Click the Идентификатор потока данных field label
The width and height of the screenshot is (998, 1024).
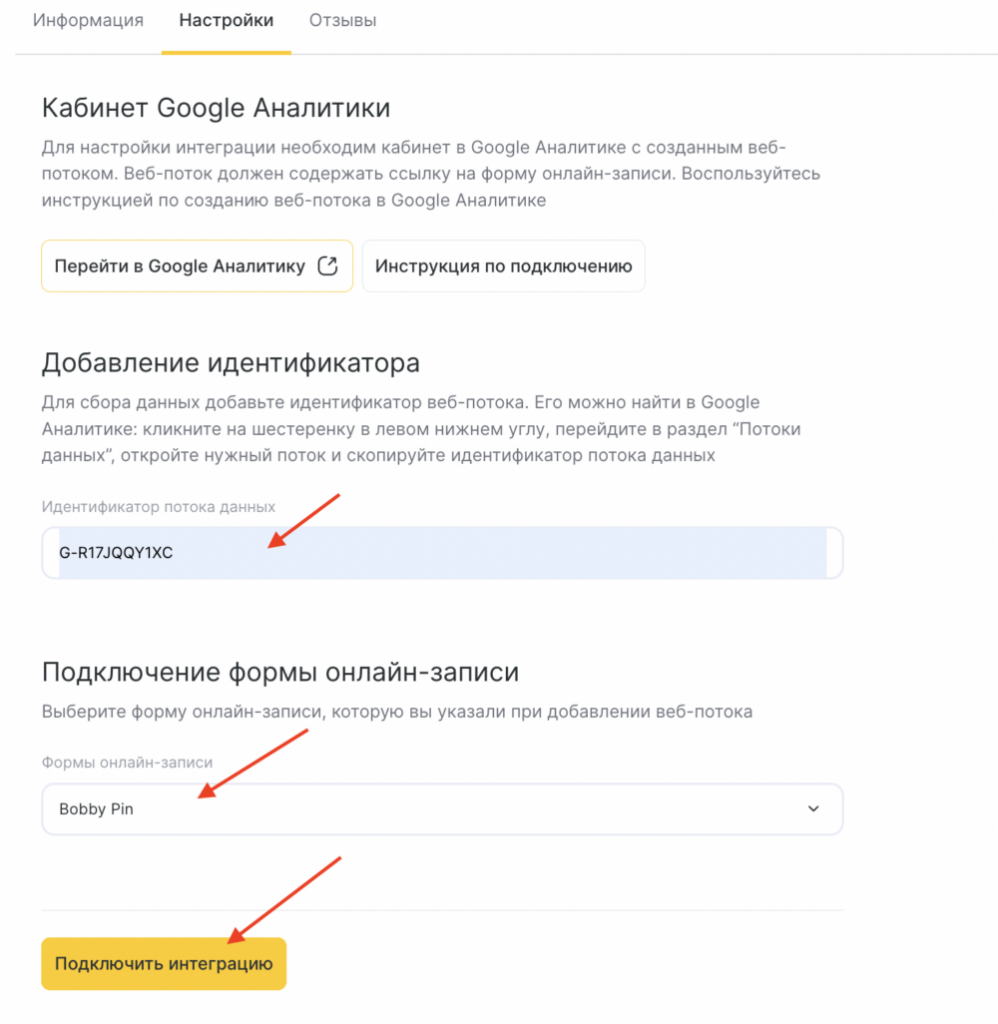(158, 506)
